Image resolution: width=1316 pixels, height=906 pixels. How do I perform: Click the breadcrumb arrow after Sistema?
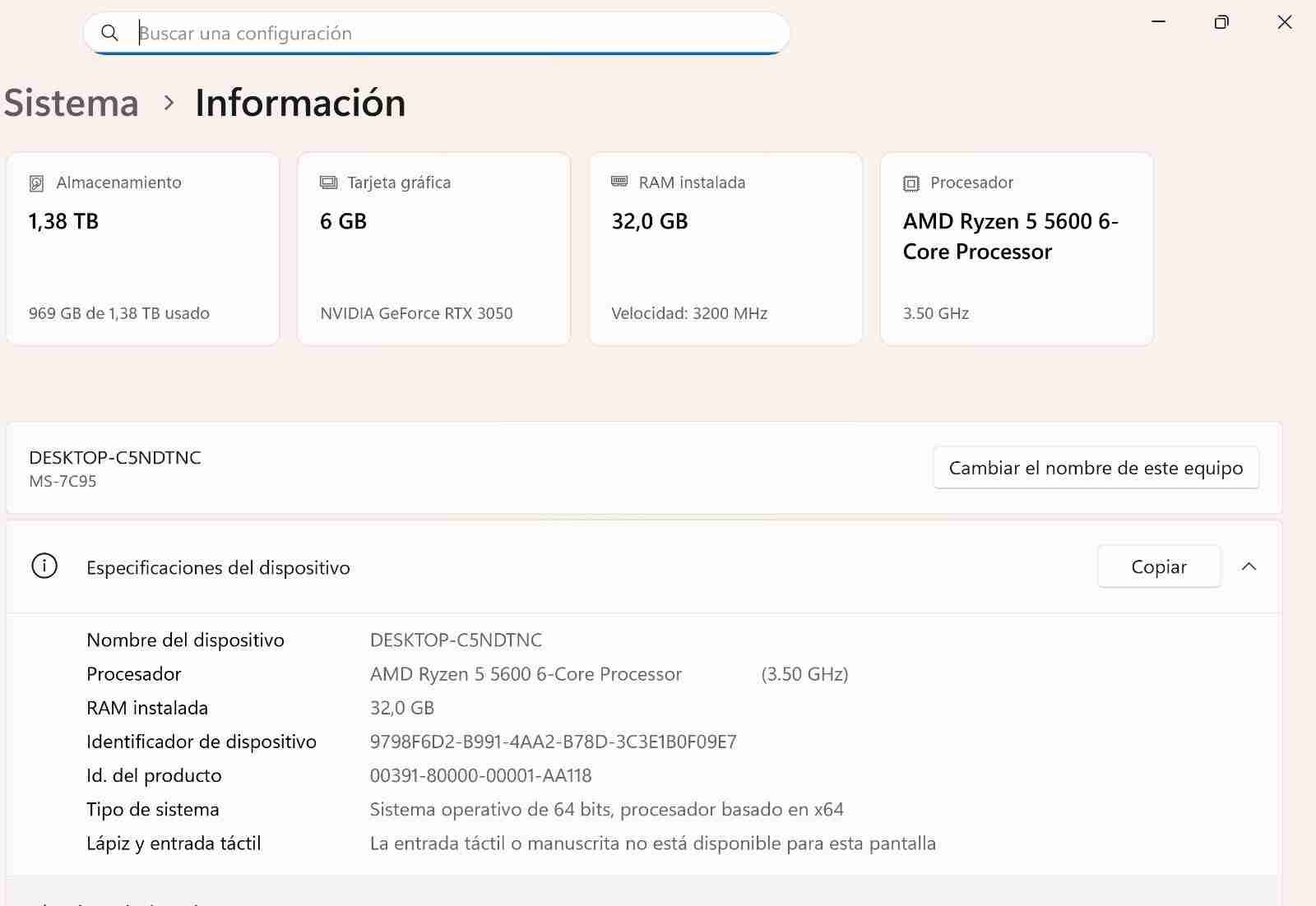pyautogui.click(x=169, y=103)
